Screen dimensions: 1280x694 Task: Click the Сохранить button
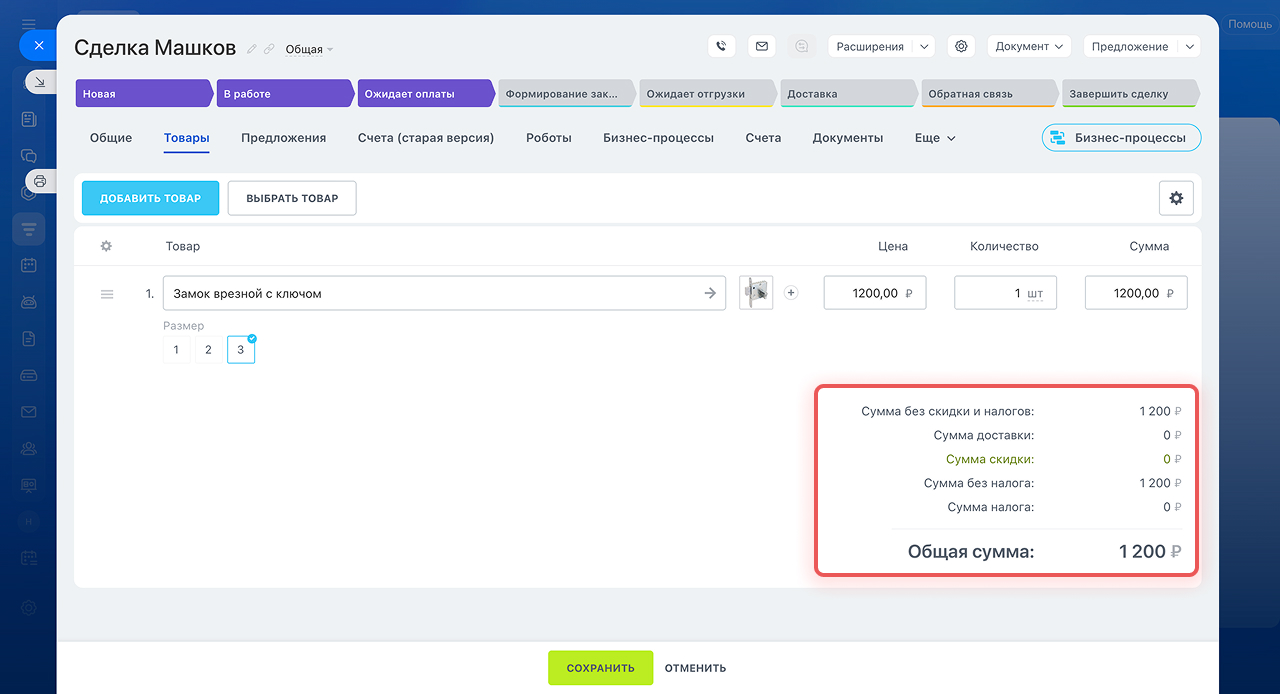[600, 668]
